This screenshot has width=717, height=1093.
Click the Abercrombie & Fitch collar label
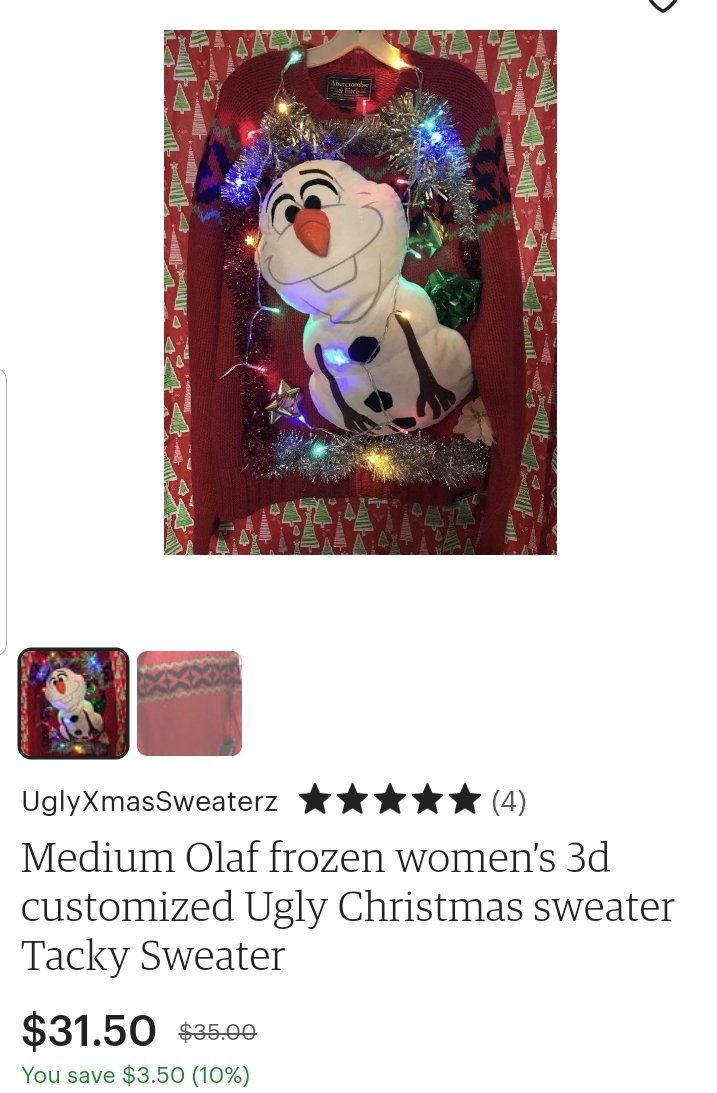point(350,89)
